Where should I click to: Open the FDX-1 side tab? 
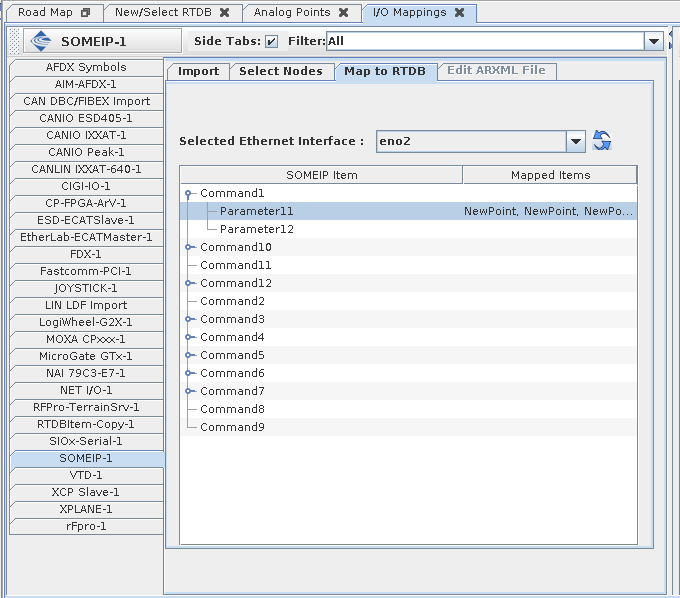tap(86, 254)
